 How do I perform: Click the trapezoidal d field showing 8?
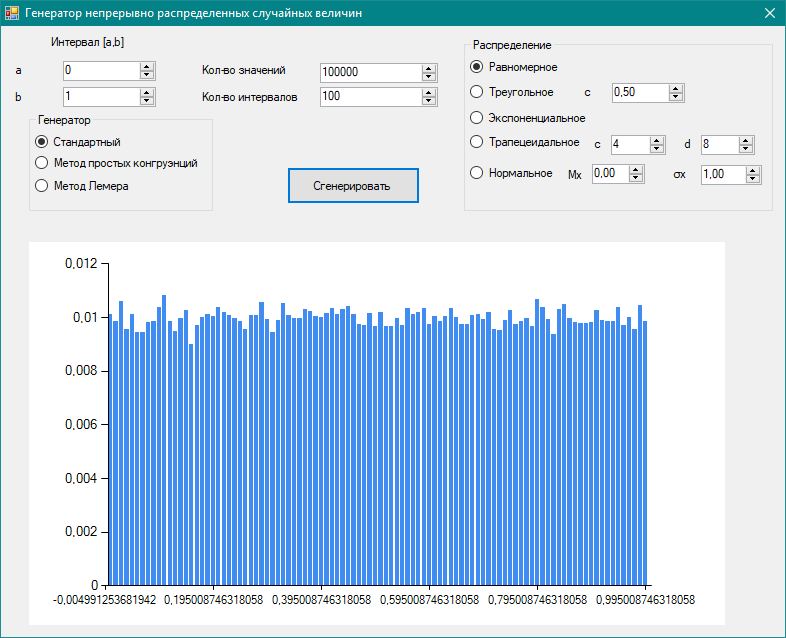click(x=720, y=145)
